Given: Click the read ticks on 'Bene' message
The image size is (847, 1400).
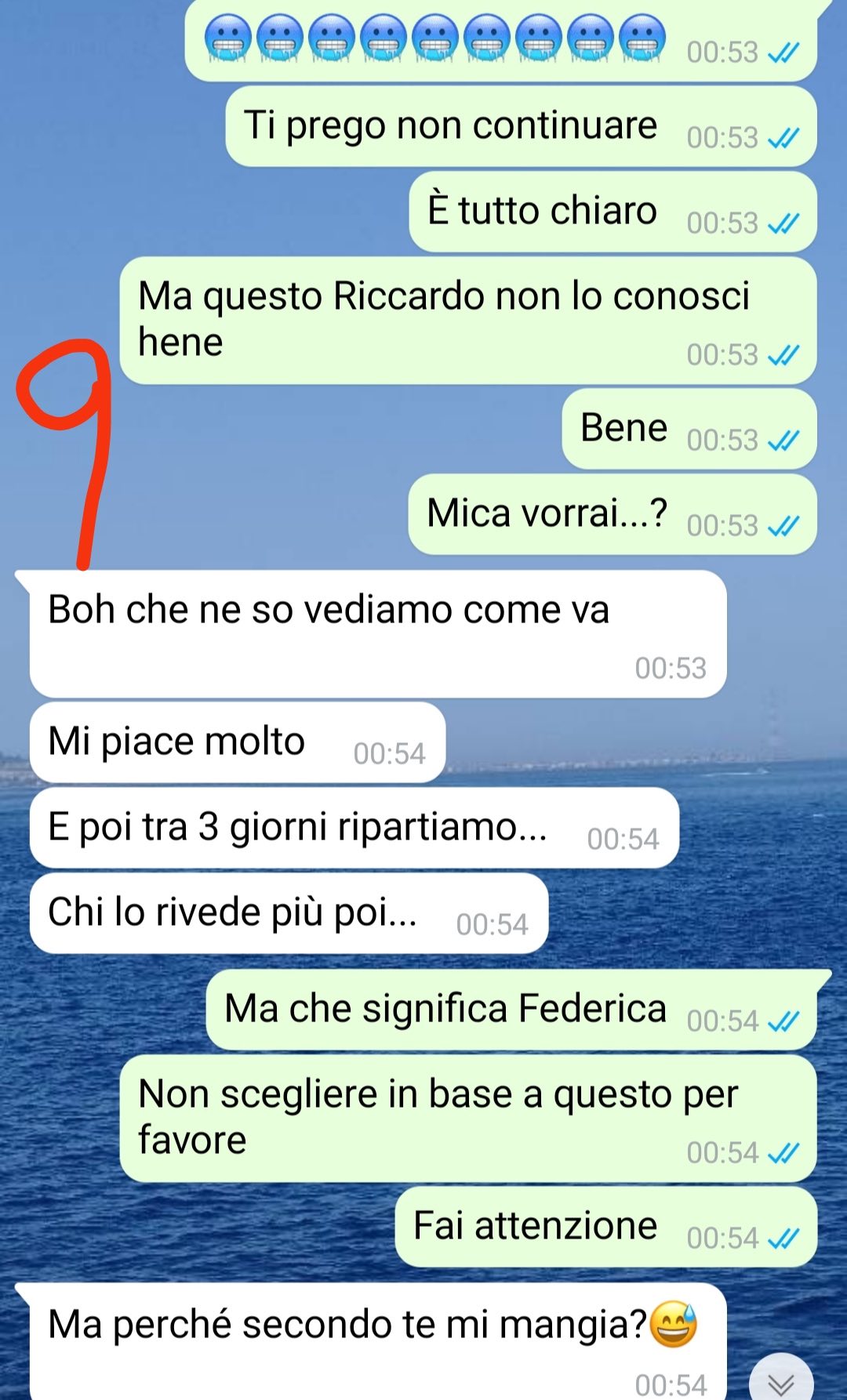Looking at the screenshot, I should pos(783,441).
